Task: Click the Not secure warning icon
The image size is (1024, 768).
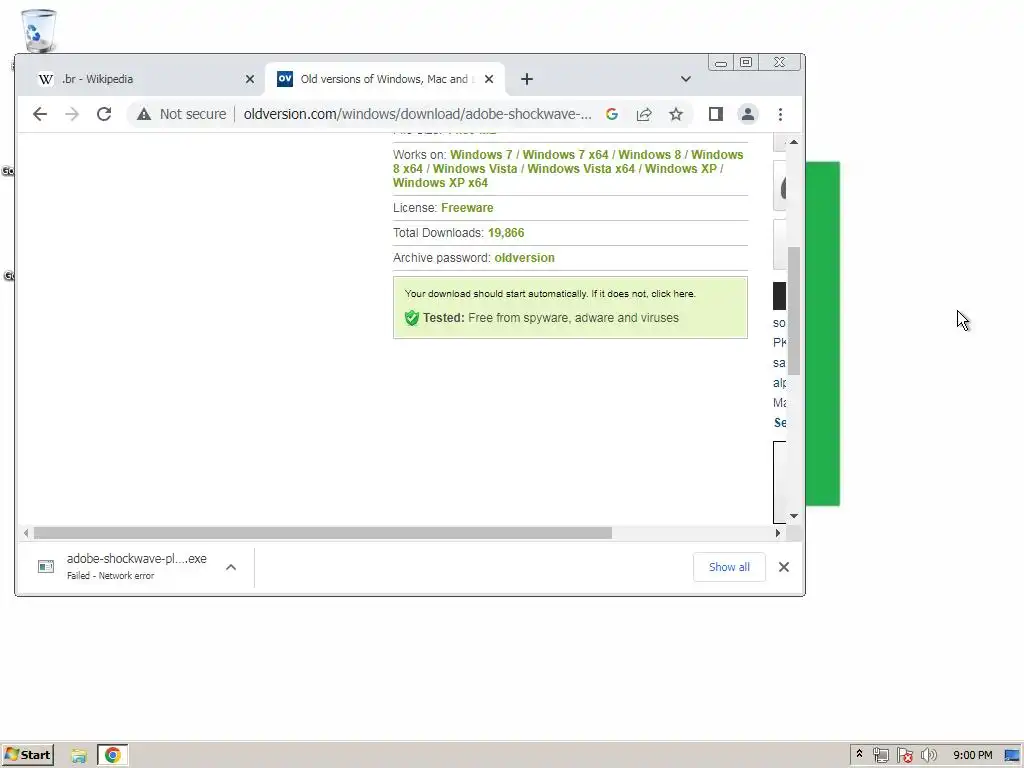Action: tap(144, 114)
